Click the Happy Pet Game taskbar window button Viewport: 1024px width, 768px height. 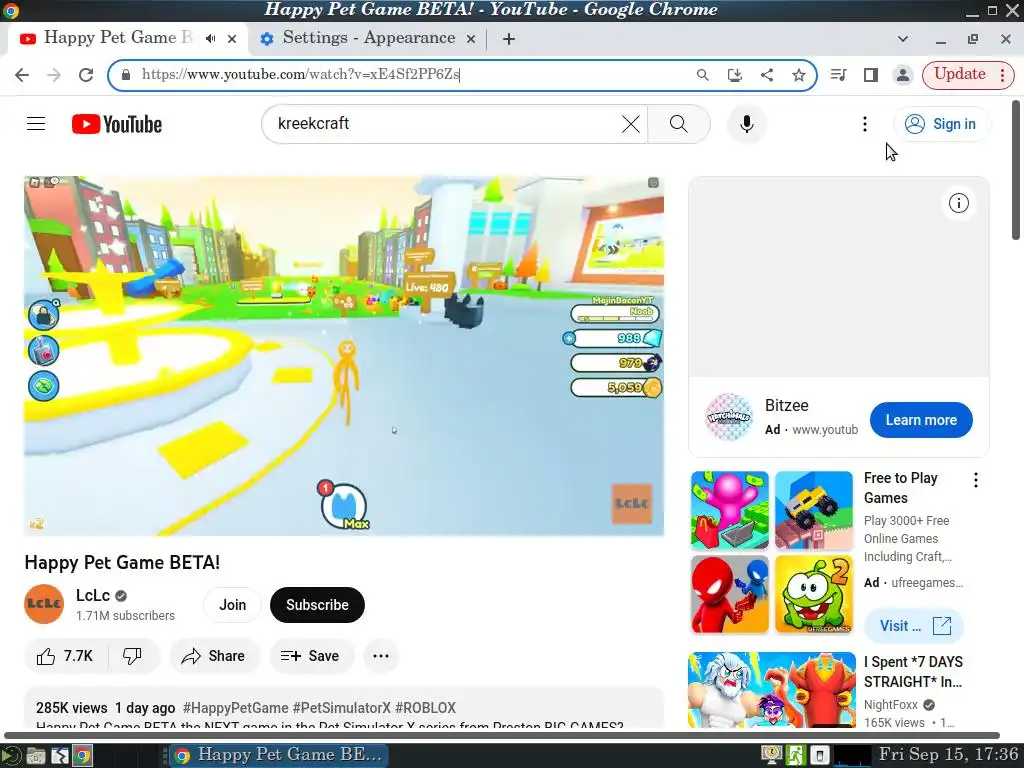click(x=280, y=756)
